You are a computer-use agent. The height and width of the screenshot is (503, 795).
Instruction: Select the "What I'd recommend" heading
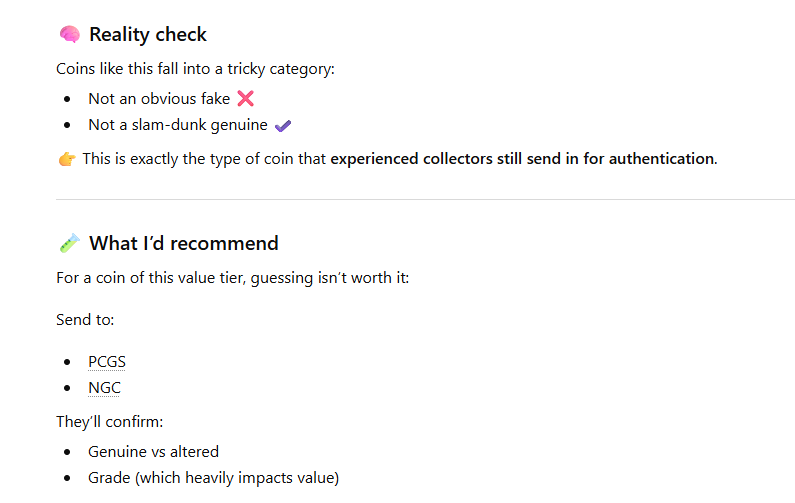pos(184,244)
